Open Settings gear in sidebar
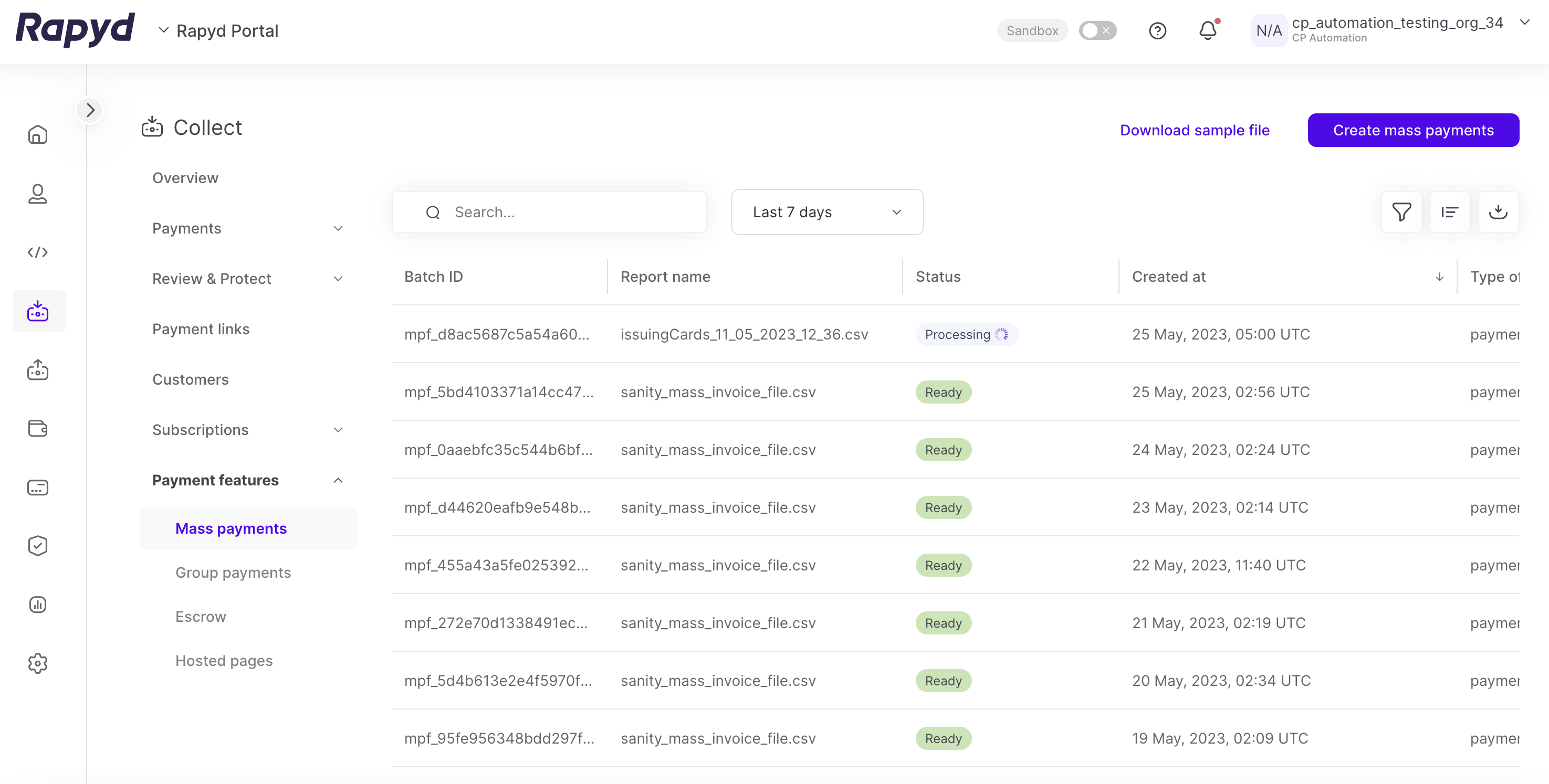Viewport: 1549px width, 784px height. pos(37,663)
